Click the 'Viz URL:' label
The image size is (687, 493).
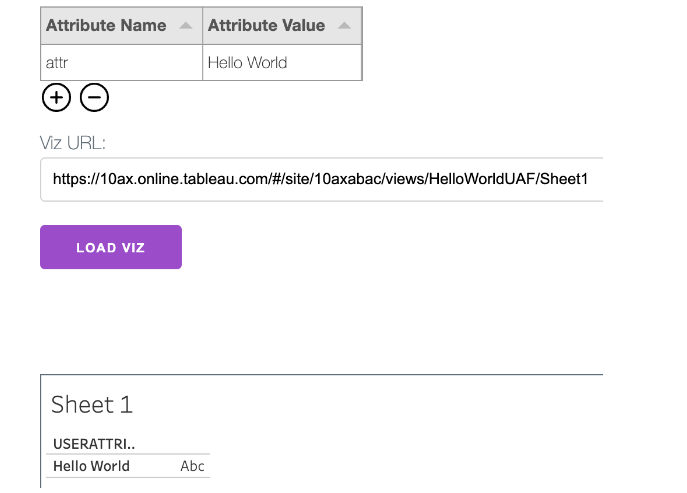[x=72, y=142]
